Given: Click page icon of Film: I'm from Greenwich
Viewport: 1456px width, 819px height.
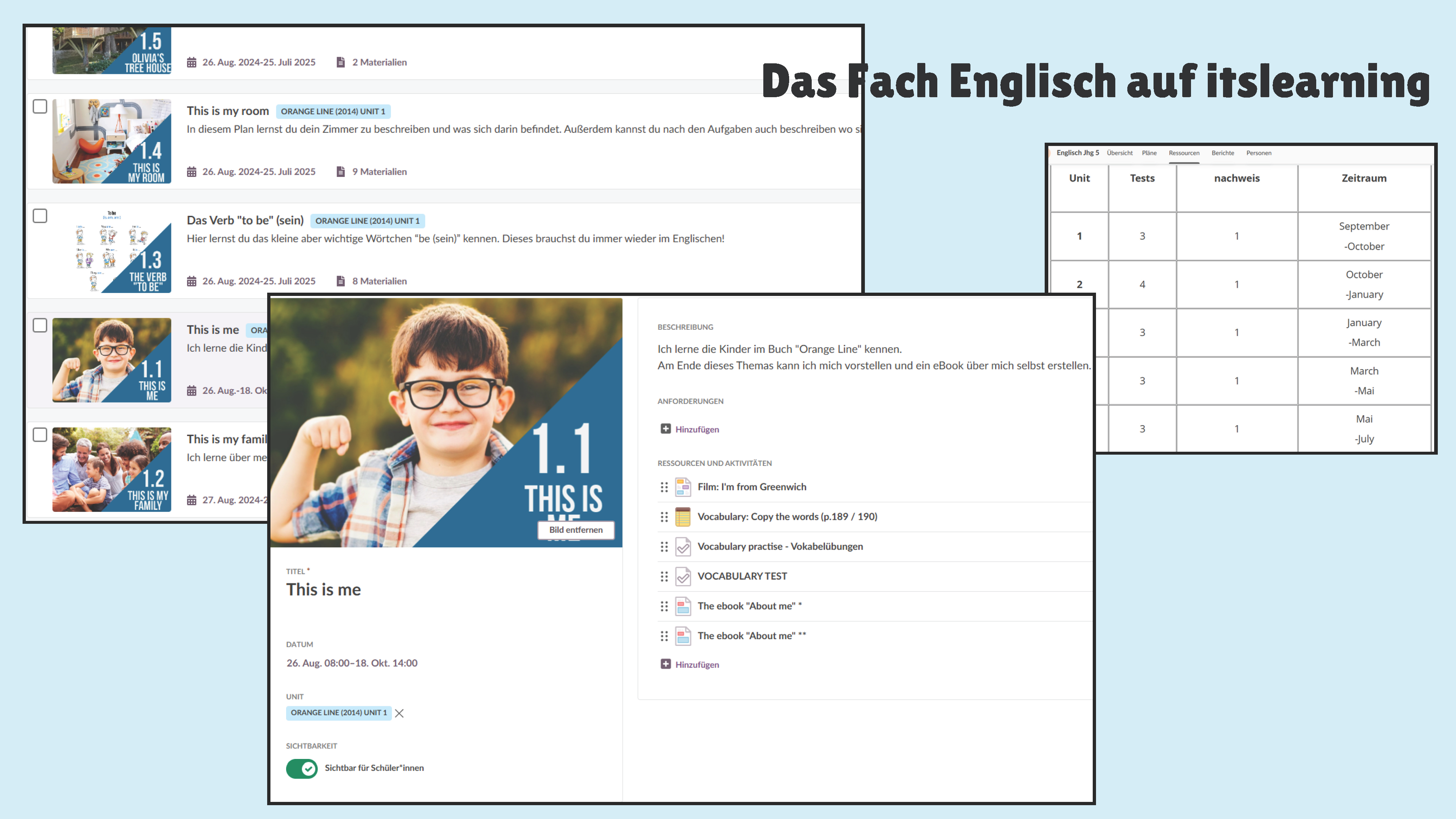Looking at the screenshot, I should (x=683, y=487).
